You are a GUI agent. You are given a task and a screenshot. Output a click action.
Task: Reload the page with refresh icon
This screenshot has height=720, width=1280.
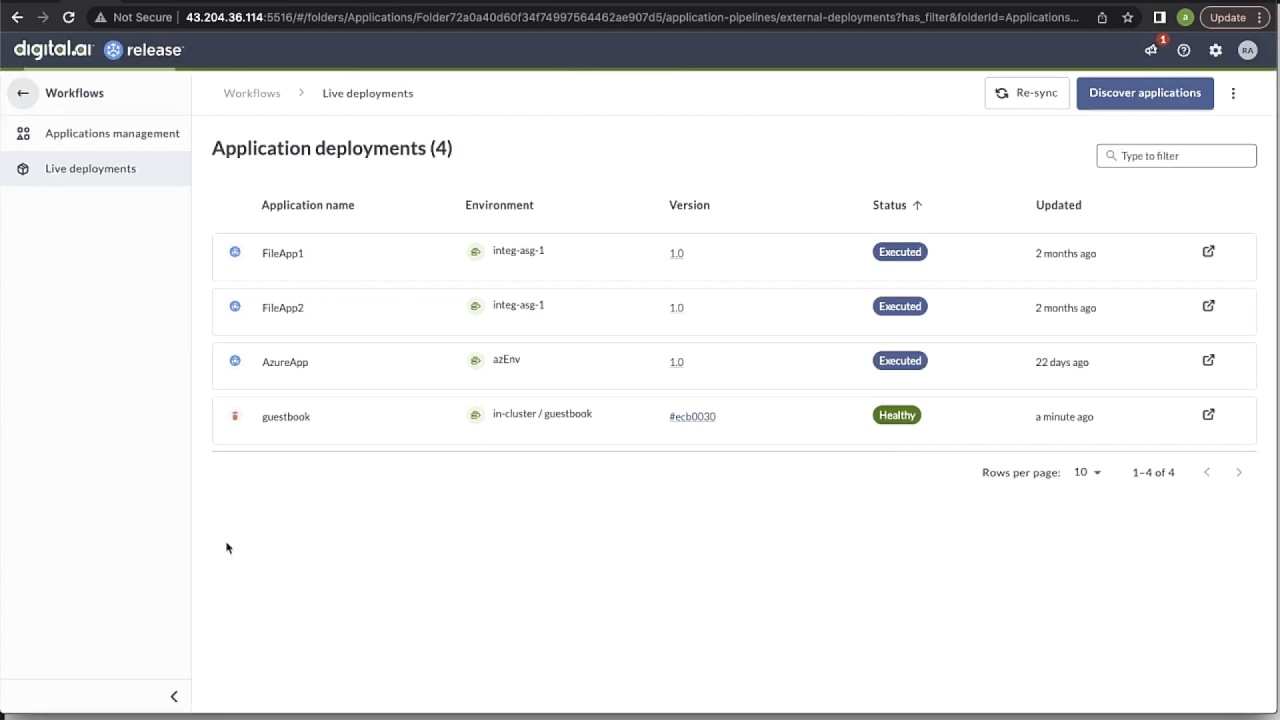(x=68, y=17)
